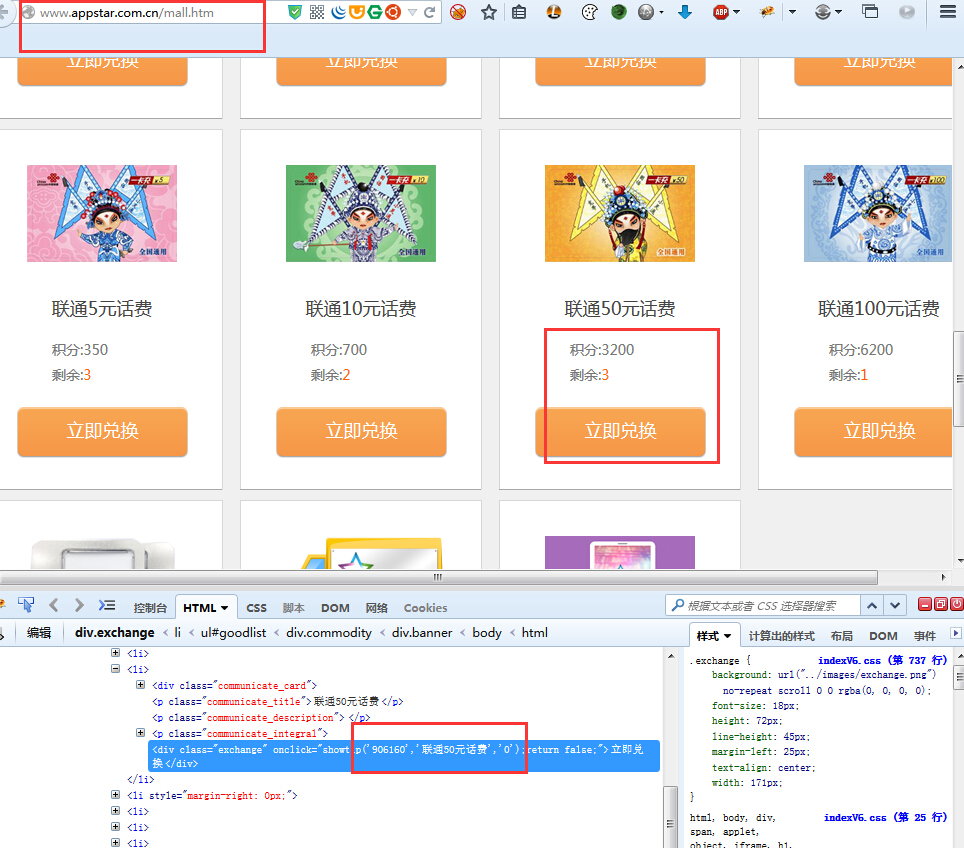Viewport: 964px width, 848px height.
Task: Open dropdown arrow next to Firebug icon
Action: click(x=792, y=12)
